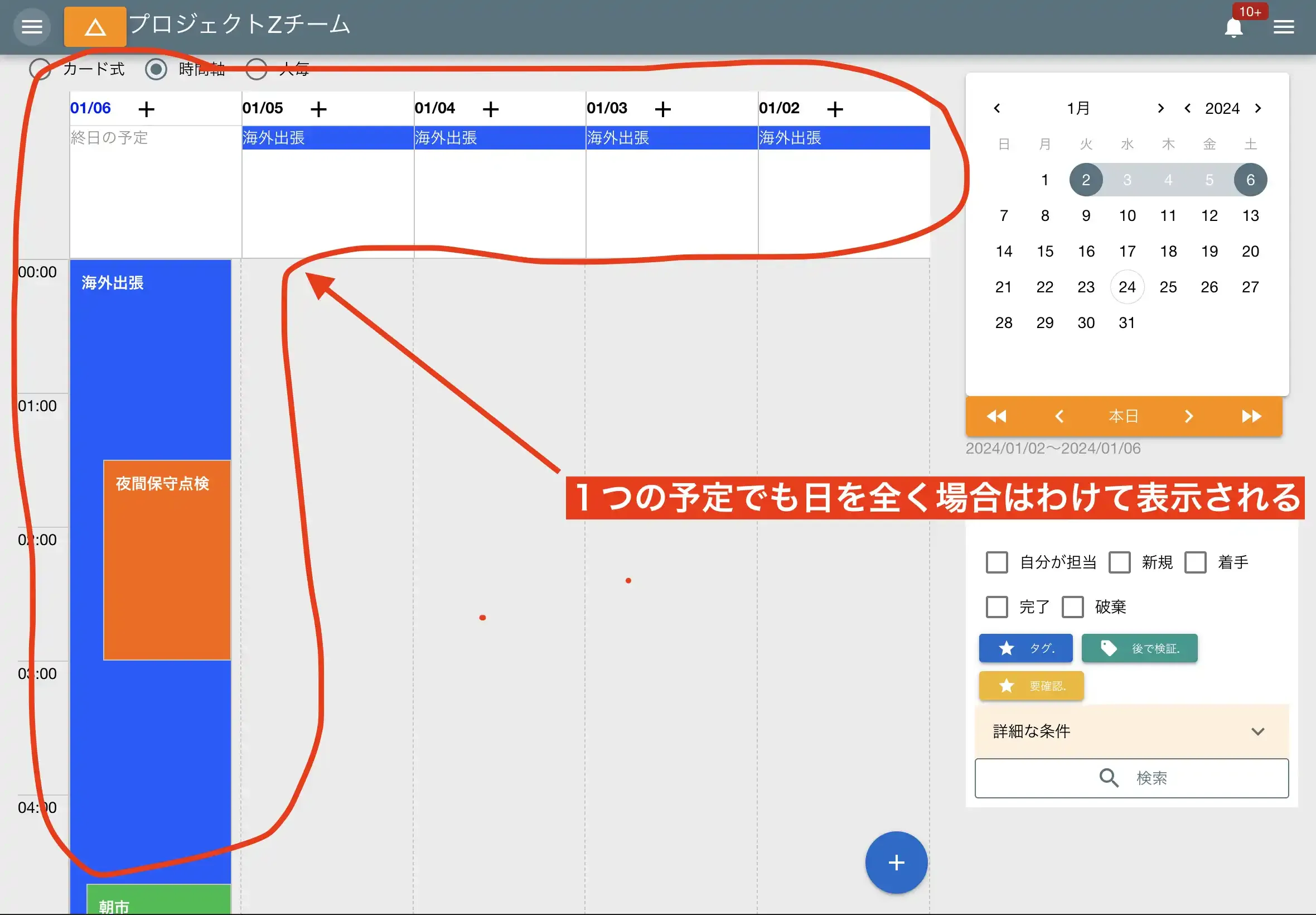Enable the 新規 status checkbox
Viewport: 1316px width, 915px height.
[1119, 562]
